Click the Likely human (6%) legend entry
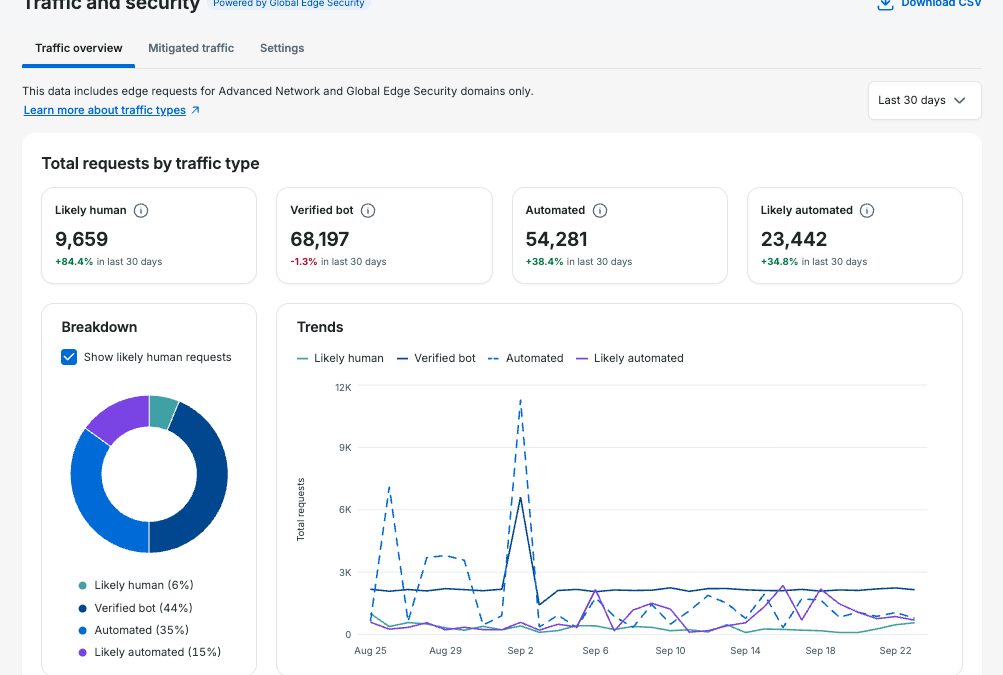 (x=136, y=585)
